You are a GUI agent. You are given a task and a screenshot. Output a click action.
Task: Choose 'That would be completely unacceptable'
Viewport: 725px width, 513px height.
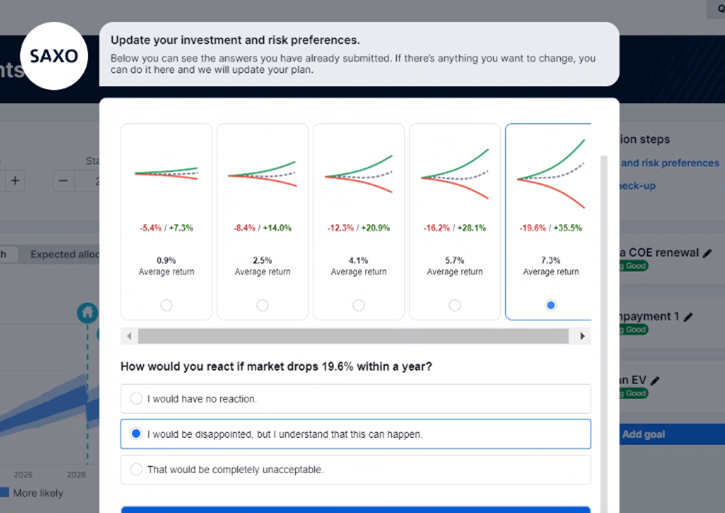(356, 470)
